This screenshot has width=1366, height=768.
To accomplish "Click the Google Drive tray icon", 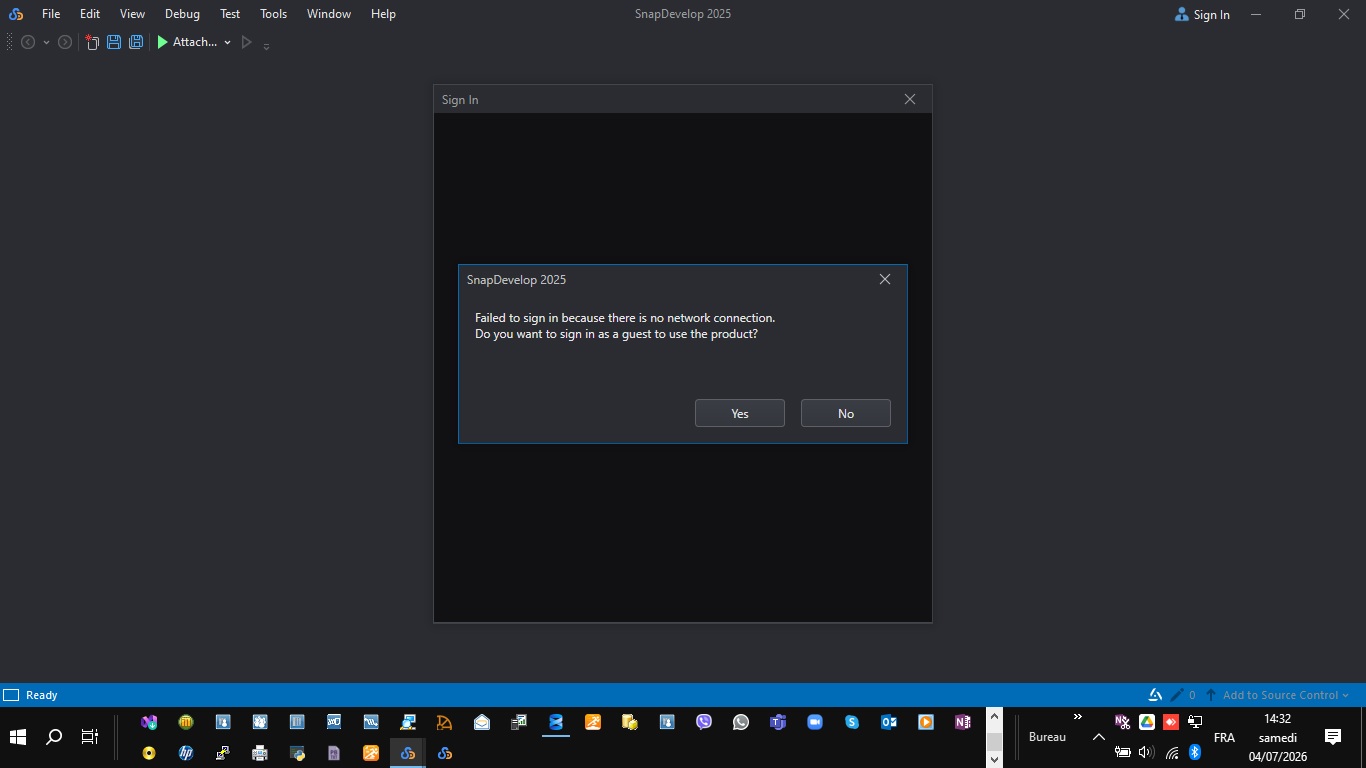I will [1147, 722].
